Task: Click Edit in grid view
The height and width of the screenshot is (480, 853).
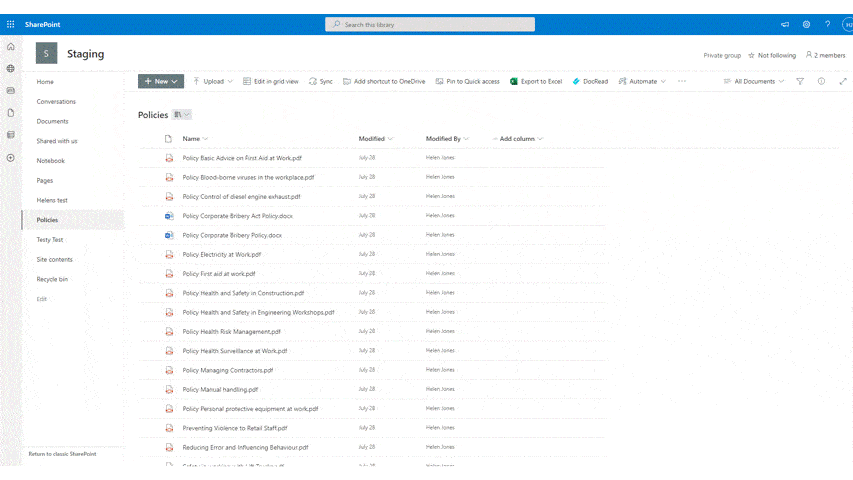Action: pyautogui.click(x=271, y=82)
